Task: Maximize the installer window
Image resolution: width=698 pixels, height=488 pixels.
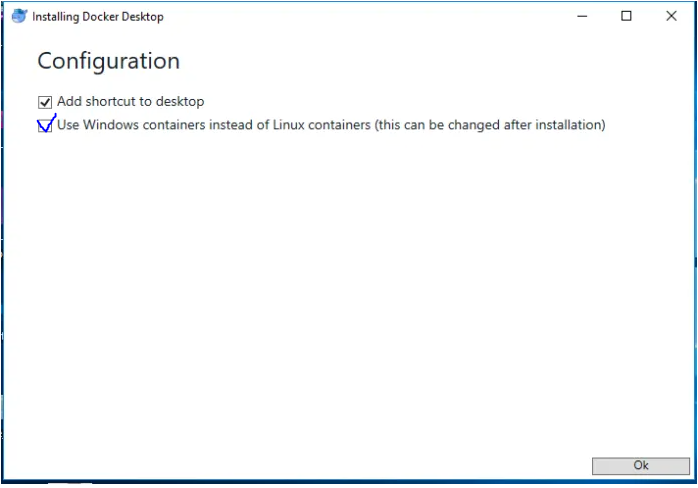Action: 627,16
